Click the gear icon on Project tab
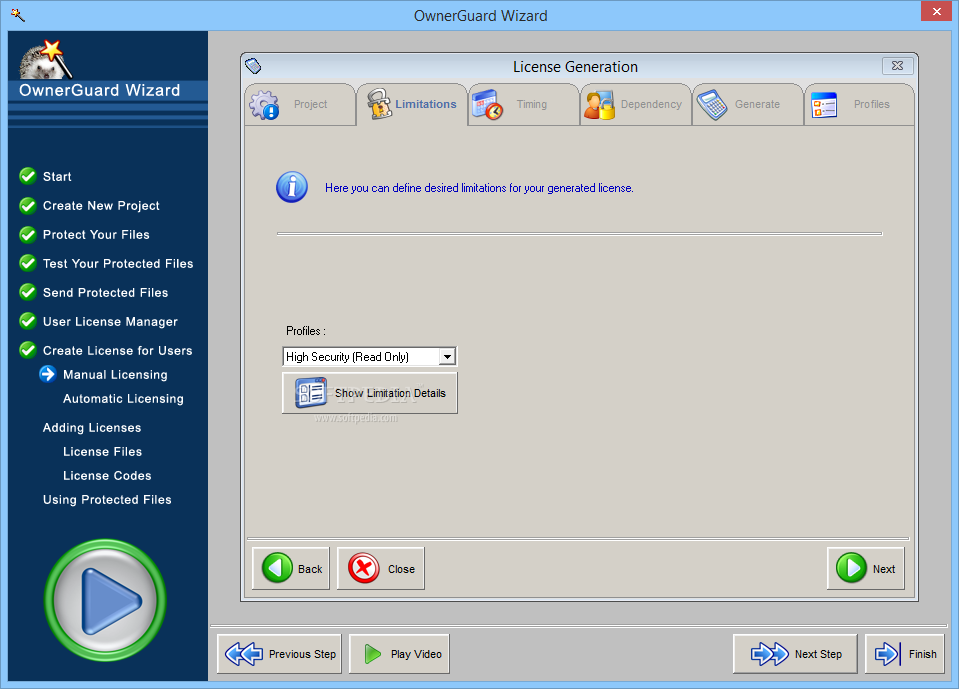Image resolution: width=959 pixels, height=689 pixels. click(264, 105)
